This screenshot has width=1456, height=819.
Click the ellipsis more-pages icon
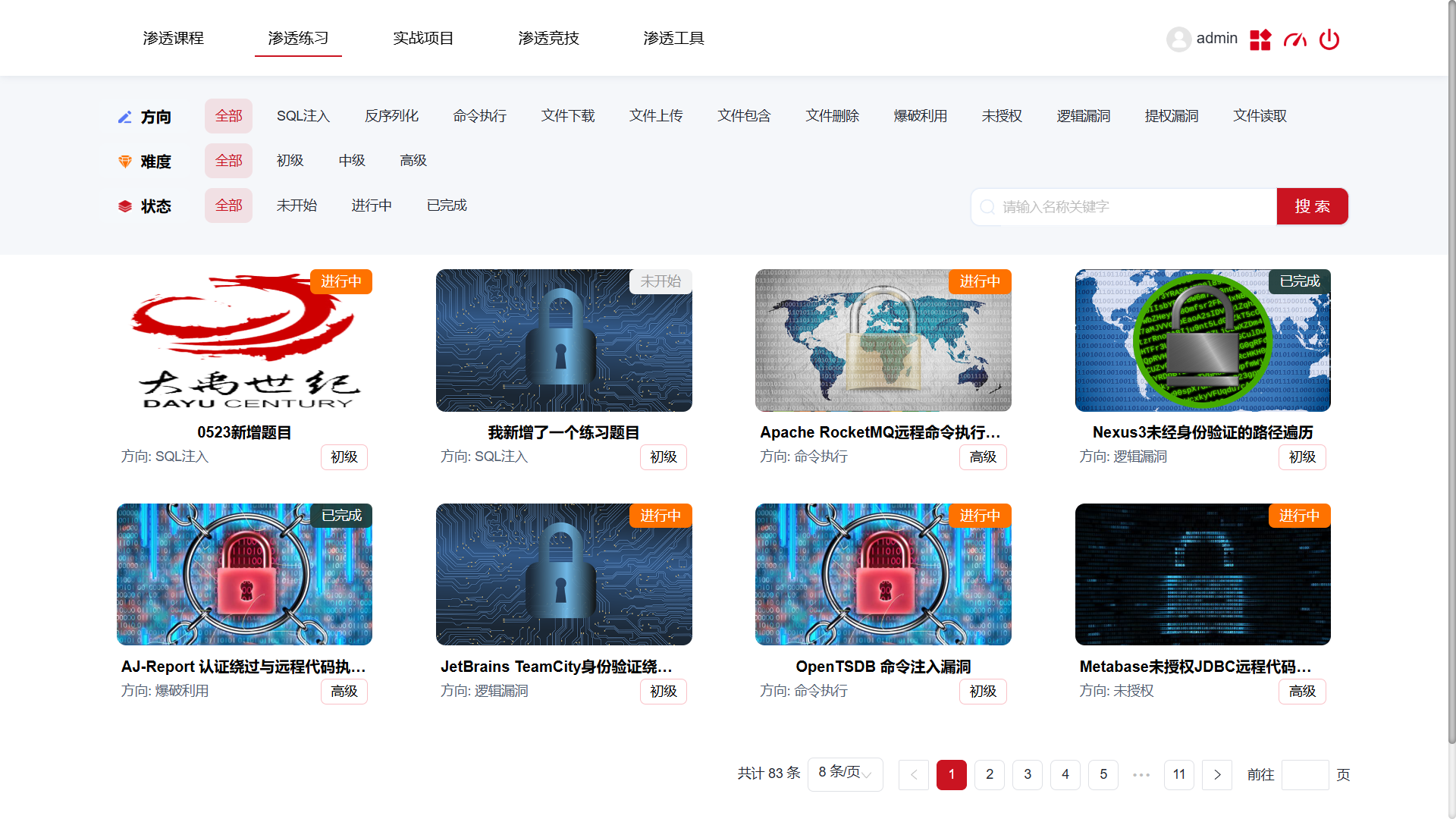1141,774
